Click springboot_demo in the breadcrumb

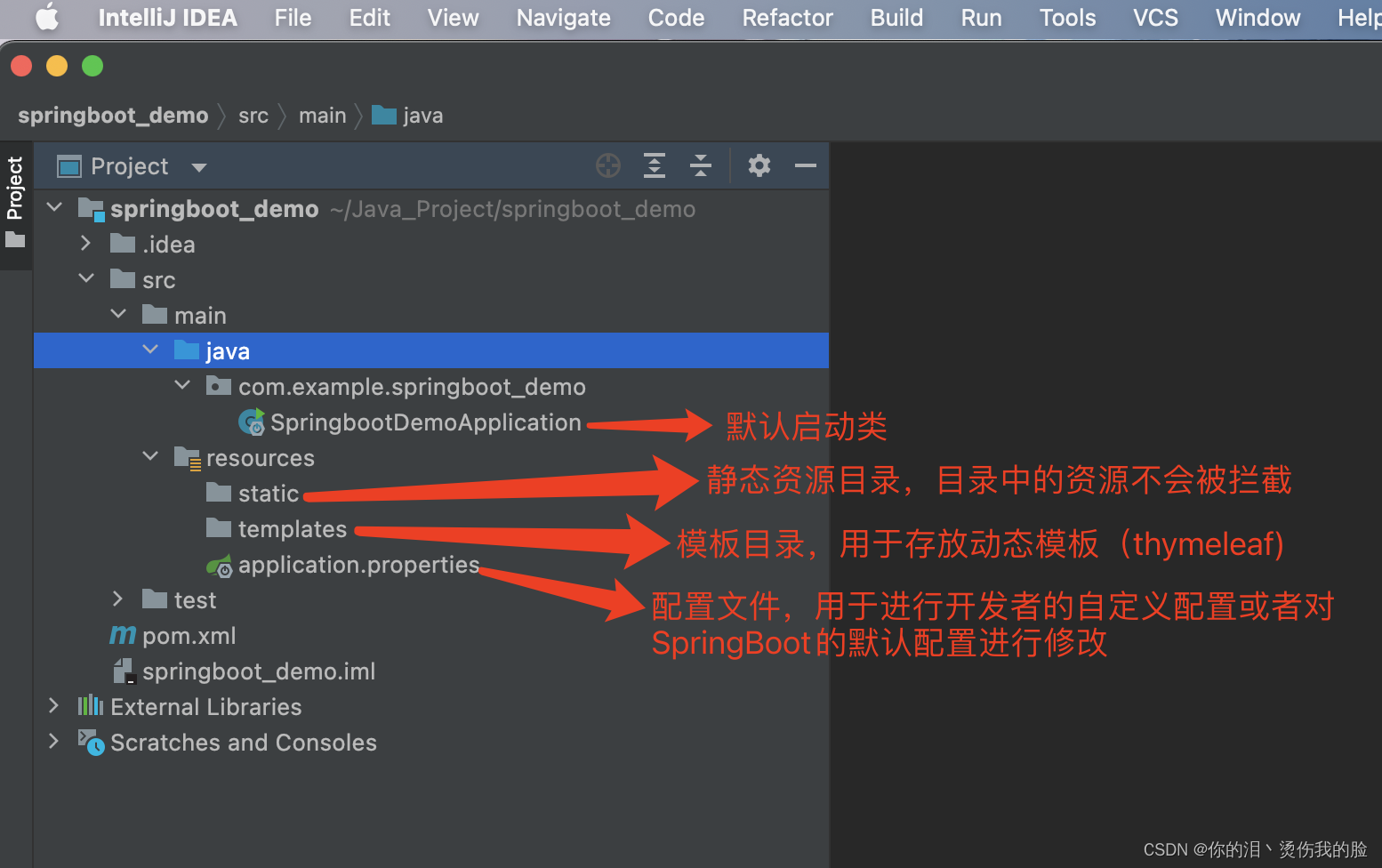tap(113, 116)
